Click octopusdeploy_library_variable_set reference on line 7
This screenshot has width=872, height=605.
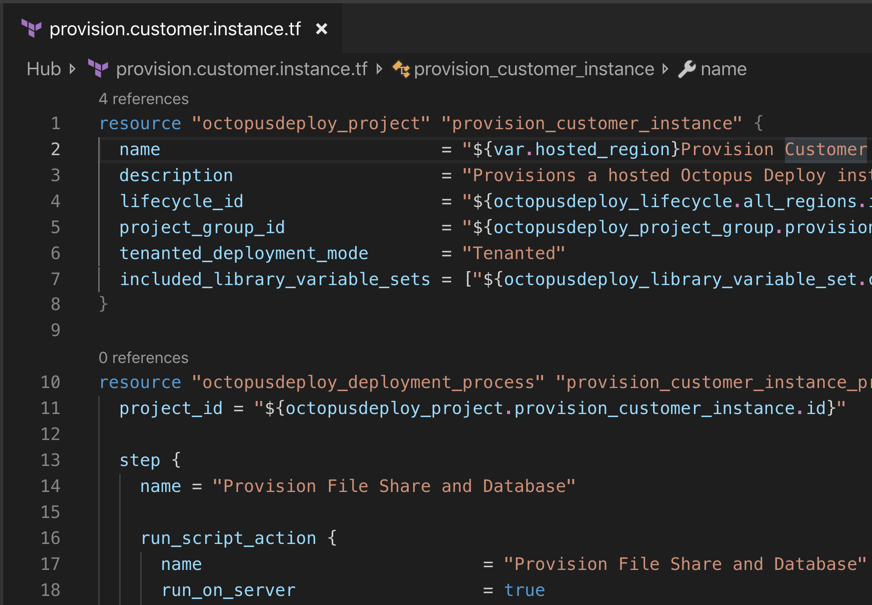(680, 279)
